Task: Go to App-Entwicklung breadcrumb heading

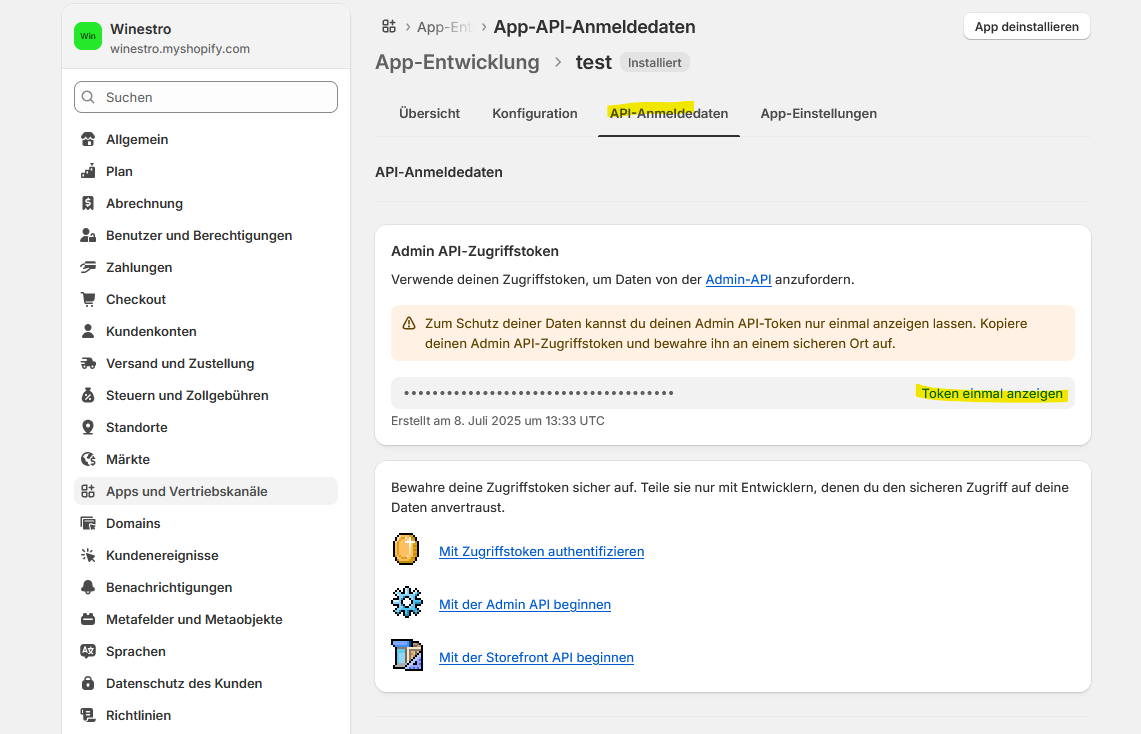Action: [457, 62]
